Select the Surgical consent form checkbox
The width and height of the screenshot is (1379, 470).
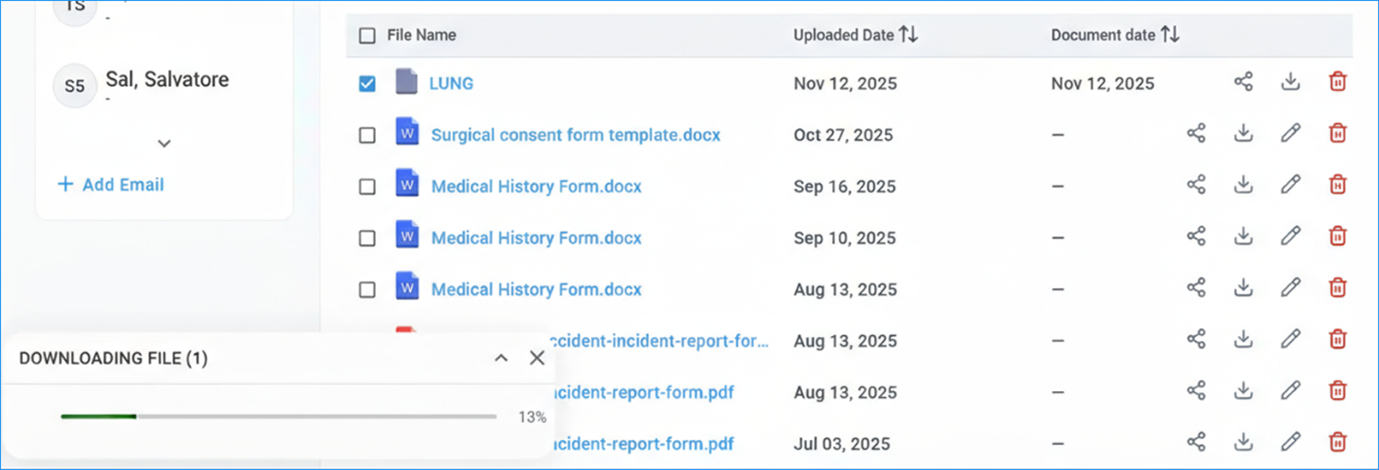pyautogui.click(x=367, y=135)
